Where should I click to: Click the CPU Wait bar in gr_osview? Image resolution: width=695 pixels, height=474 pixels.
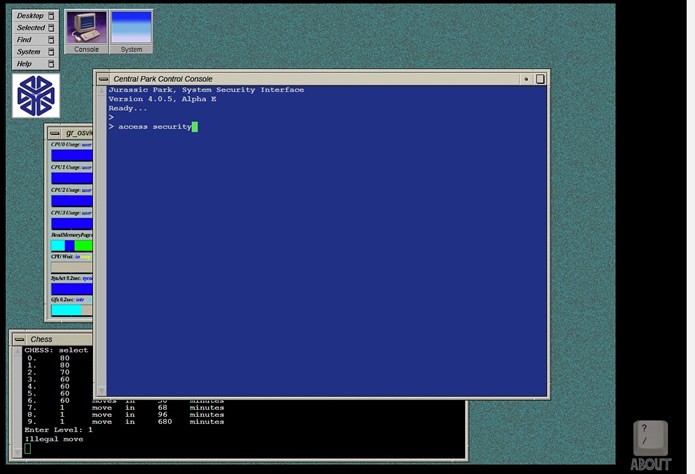pos(72,267)
